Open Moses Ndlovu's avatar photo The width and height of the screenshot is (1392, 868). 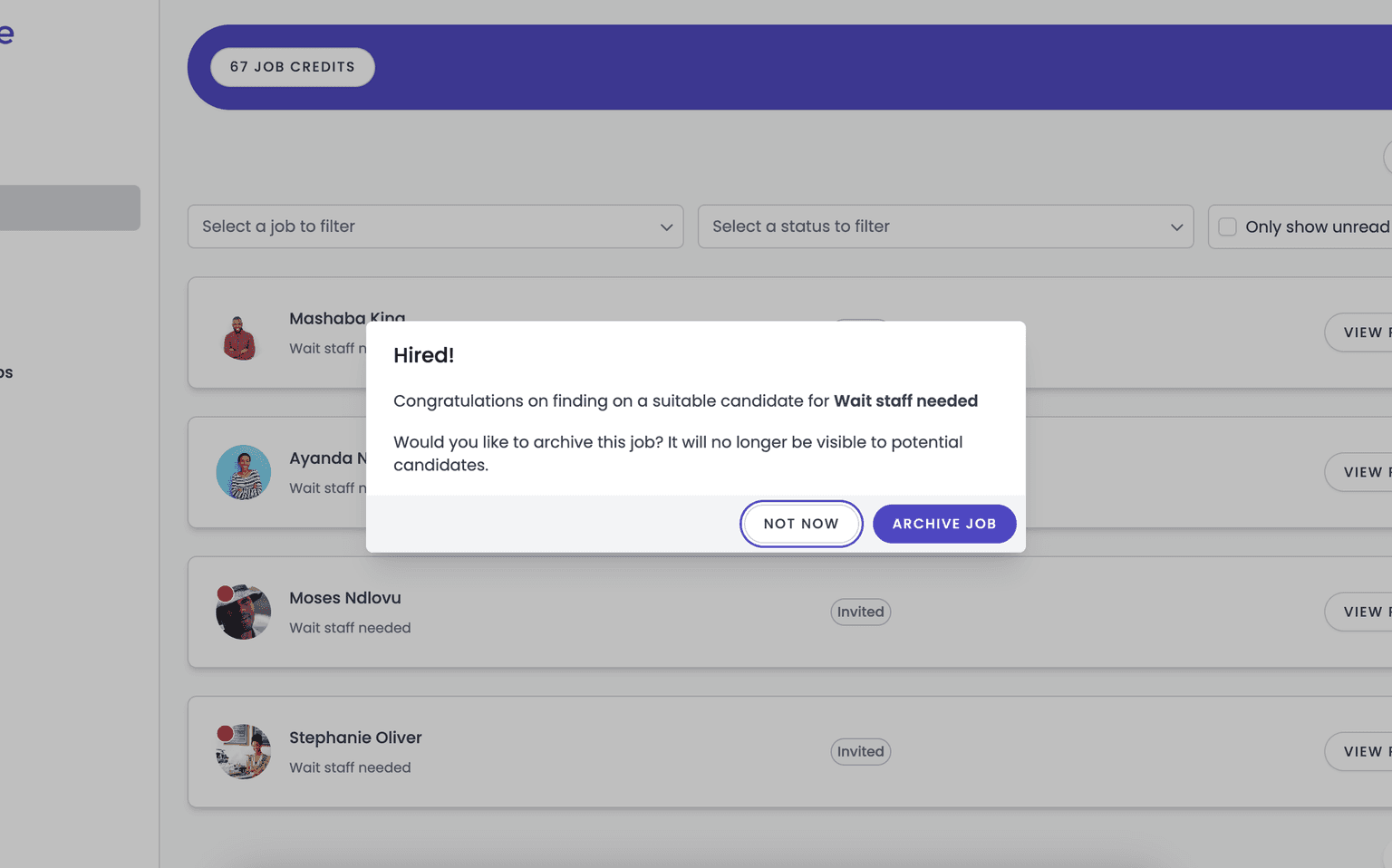[x=244, y=612]
